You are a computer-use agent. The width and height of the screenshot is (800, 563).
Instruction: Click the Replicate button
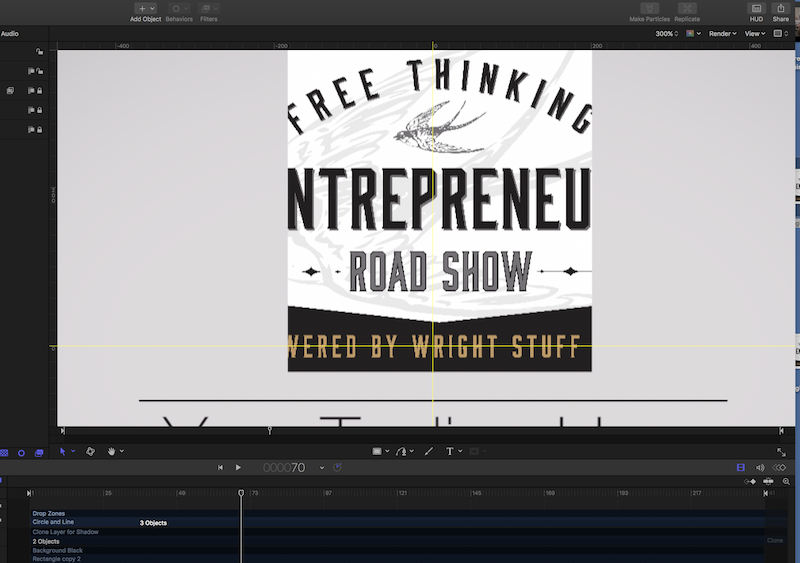(687, 9)
